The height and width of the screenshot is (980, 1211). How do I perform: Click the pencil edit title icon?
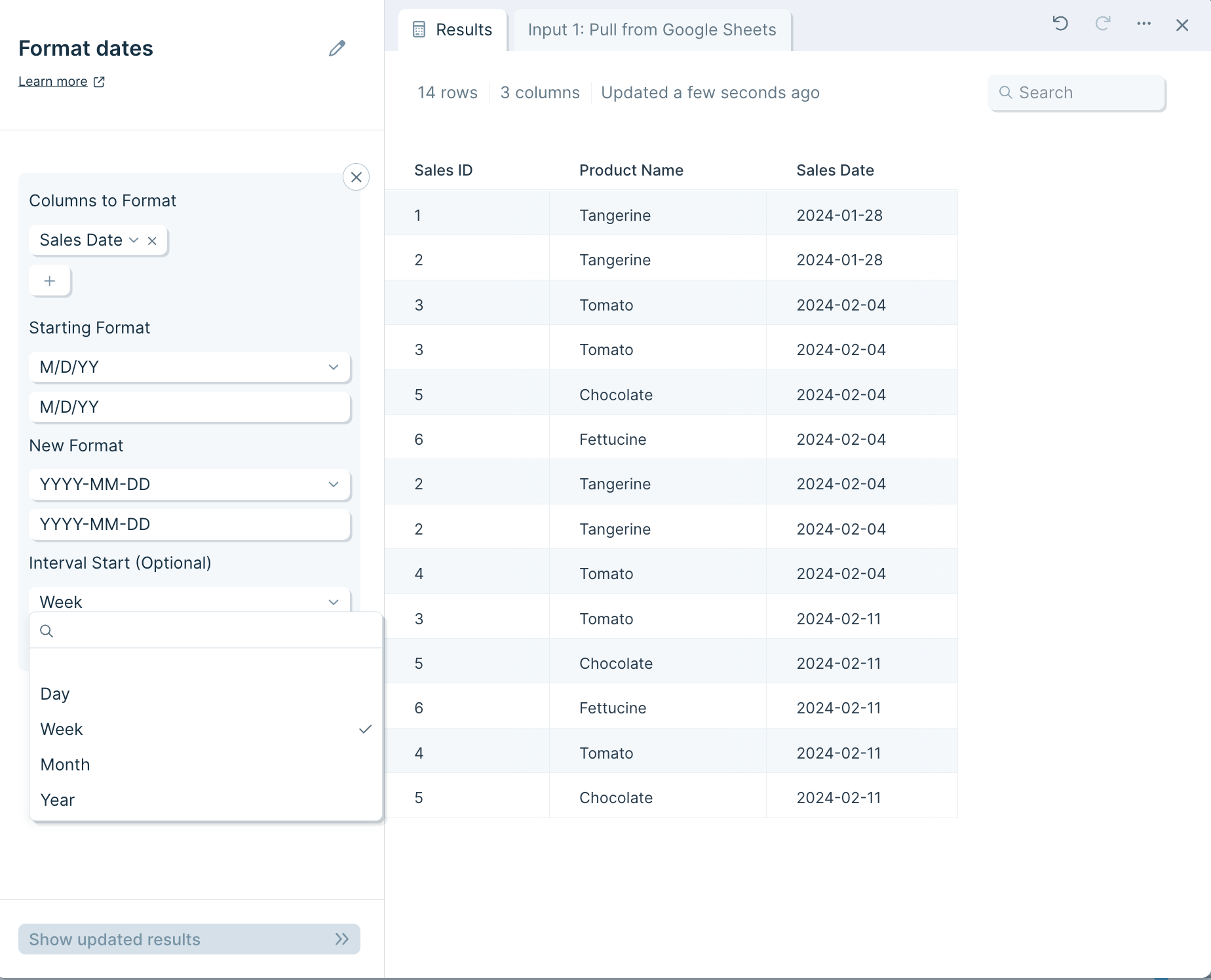337,48
